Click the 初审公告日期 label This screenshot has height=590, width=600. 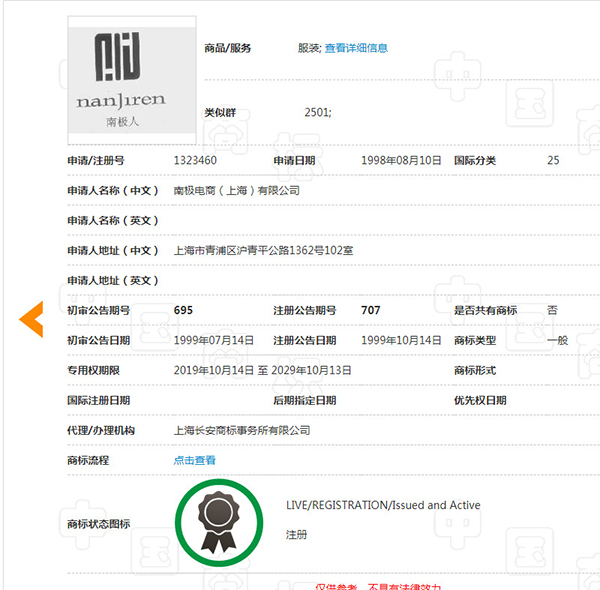pyautogui.click(x=99, y=341)
